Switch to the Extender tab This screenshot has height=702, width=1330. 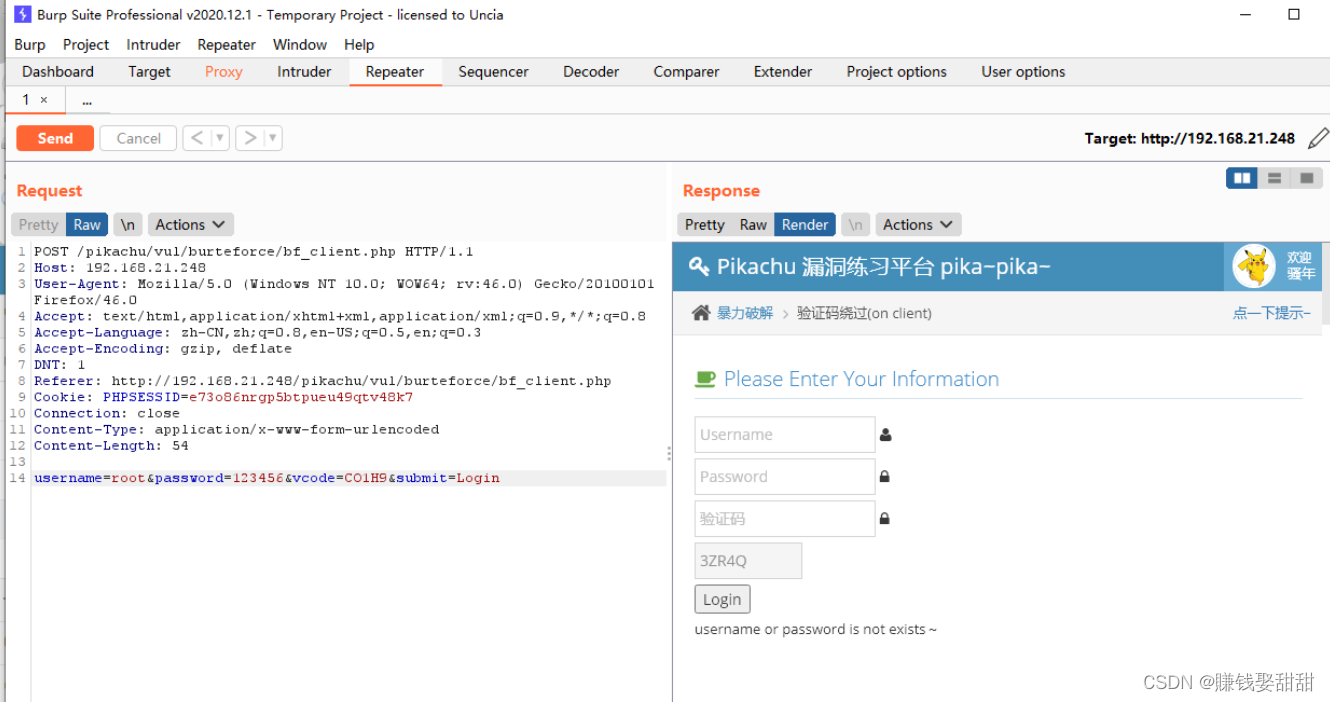pos(783,72)
